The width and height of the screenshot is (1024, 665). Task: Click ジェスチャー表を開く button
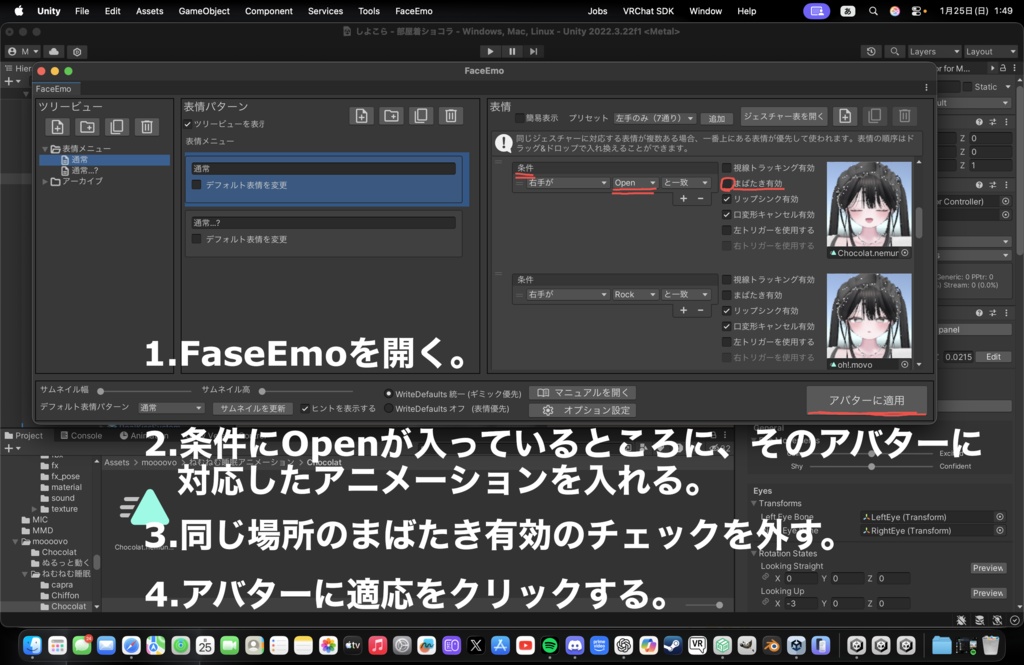(x=784, y=116)
